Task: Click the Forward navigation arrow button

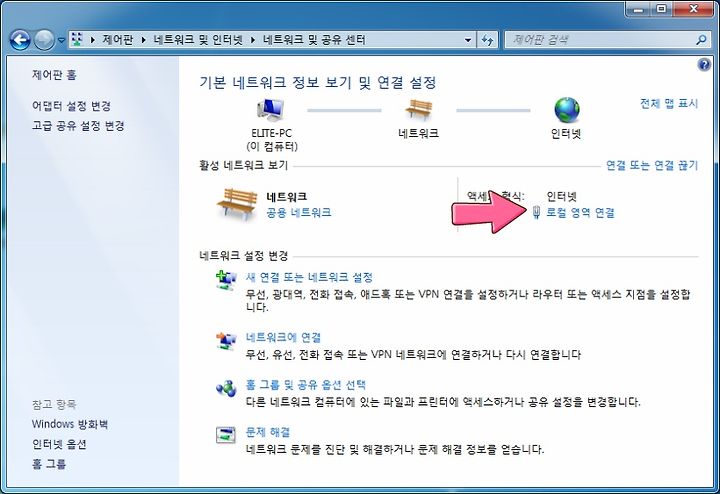Action: [45, 40]
